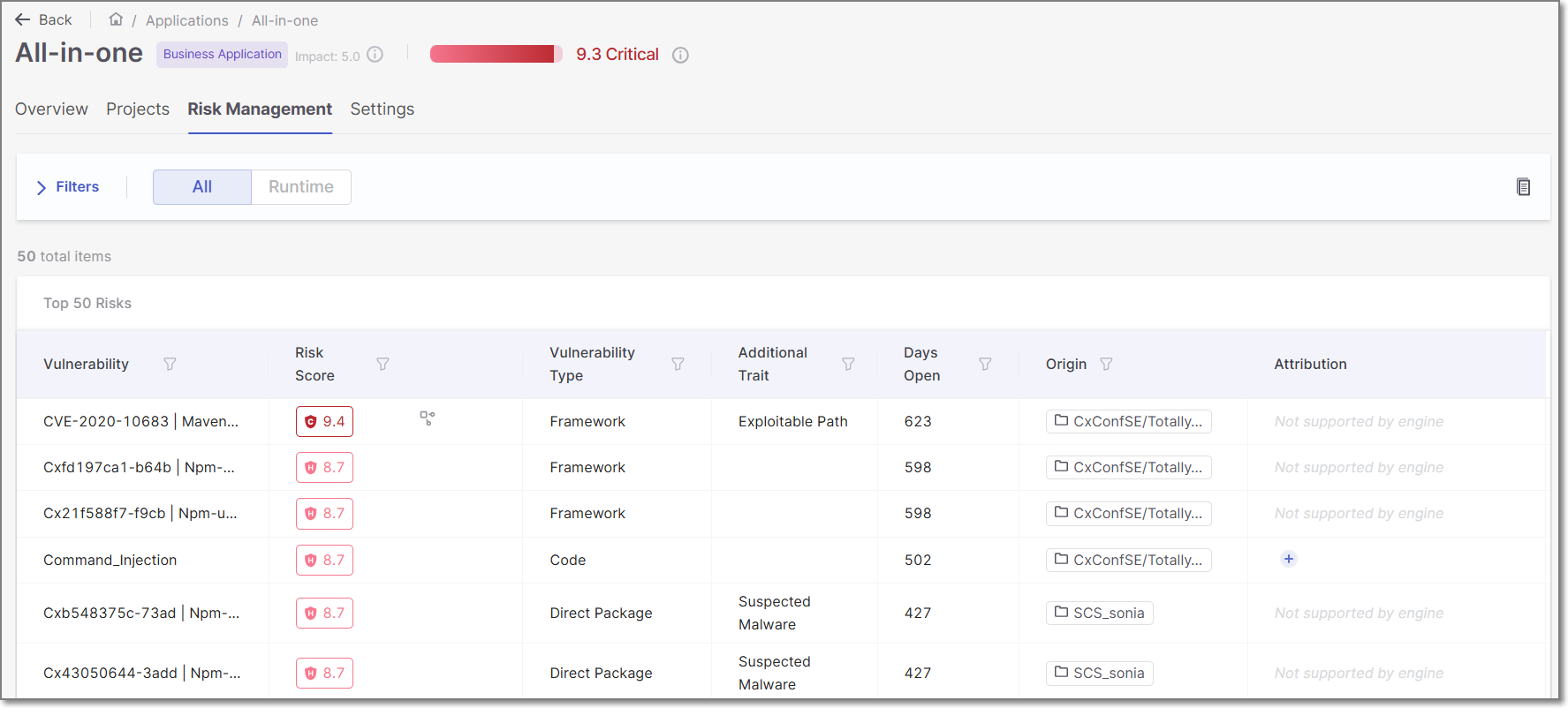This screenshot has height=708, width=1568.
Task: Click the home icon in the breadcrumb
Action: [116, 19]
